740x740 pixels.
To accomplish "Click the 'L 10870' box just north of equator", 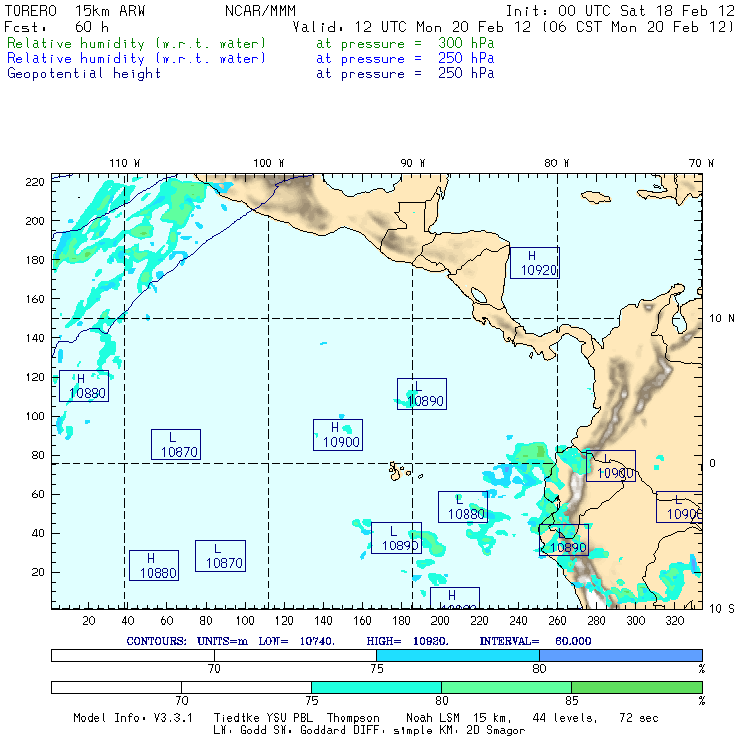I will (176, 445).
